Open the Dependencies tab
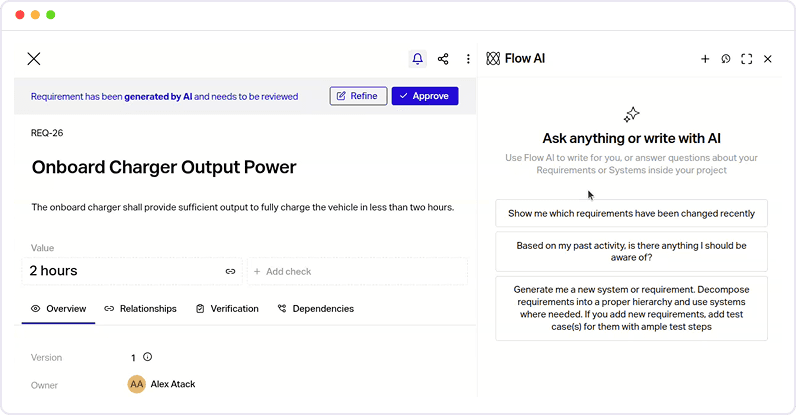 coord(316,309)
